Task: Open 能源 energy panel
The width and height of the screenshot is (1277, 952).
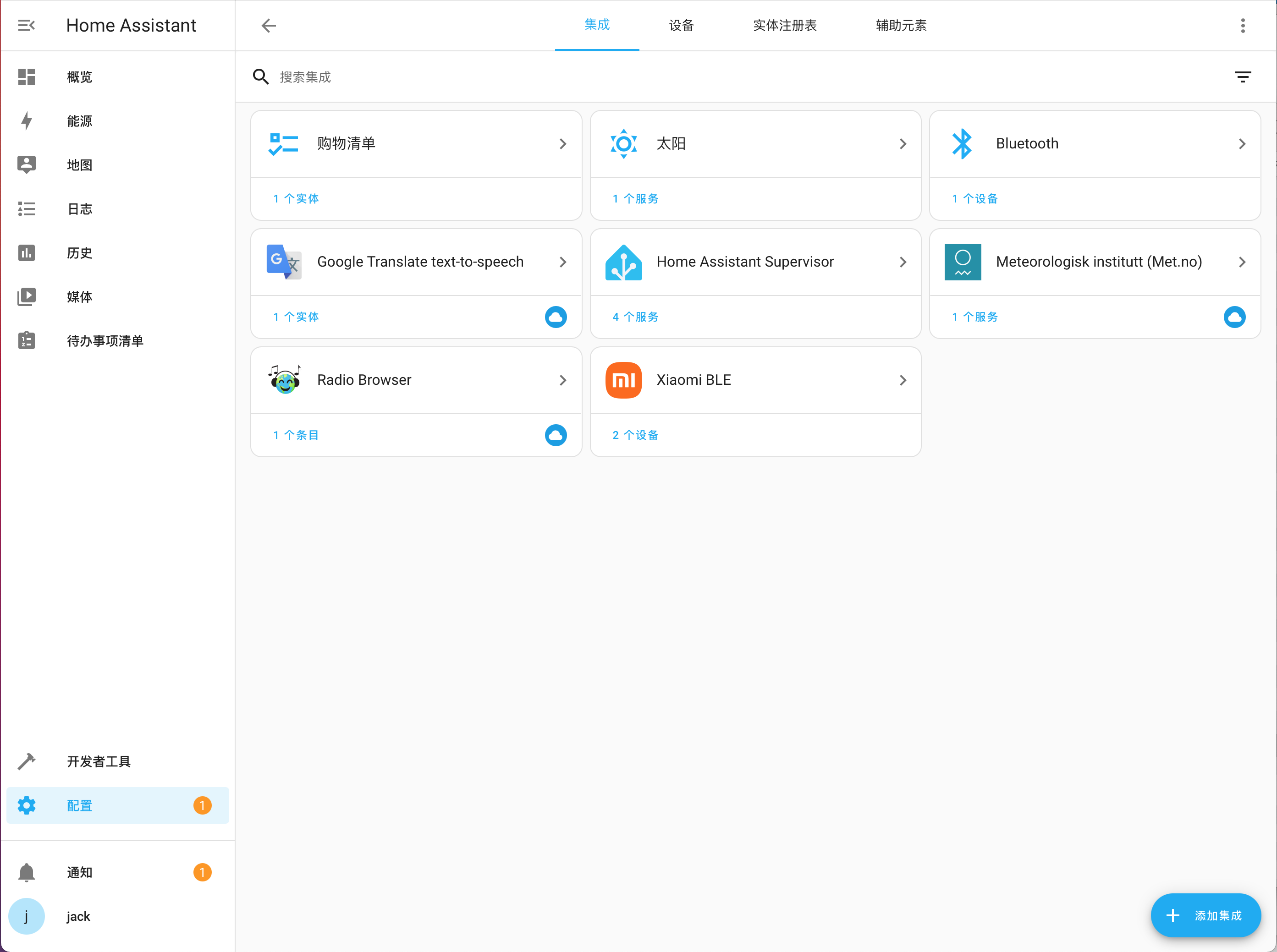Action: 79,121
